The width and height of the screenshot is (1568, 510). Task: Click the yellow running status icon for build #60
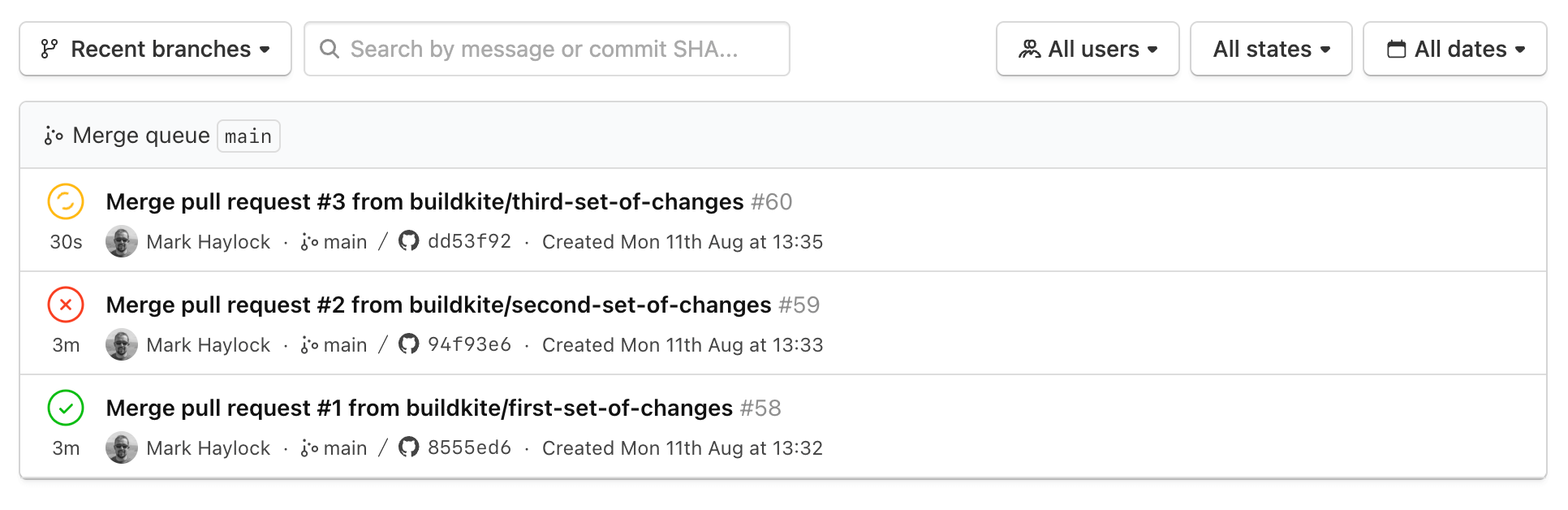[66, 202]
